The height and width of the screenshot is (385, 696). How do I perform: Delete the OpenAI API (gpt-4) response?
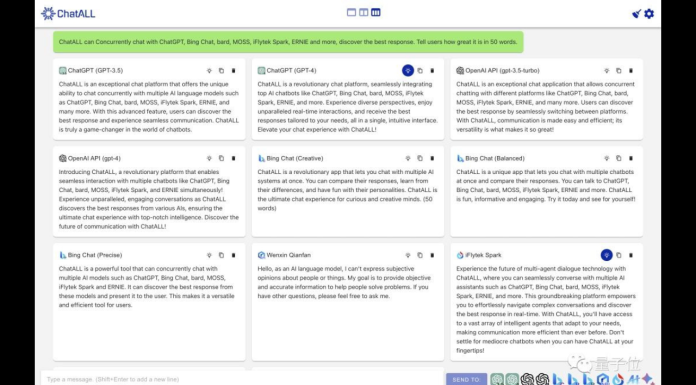coord(233,158)
